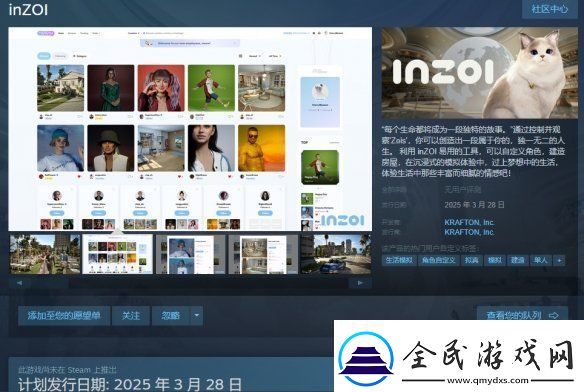Click the 忽略 ignore button
The height and width of the screenshot is (392, 584).
171,316
